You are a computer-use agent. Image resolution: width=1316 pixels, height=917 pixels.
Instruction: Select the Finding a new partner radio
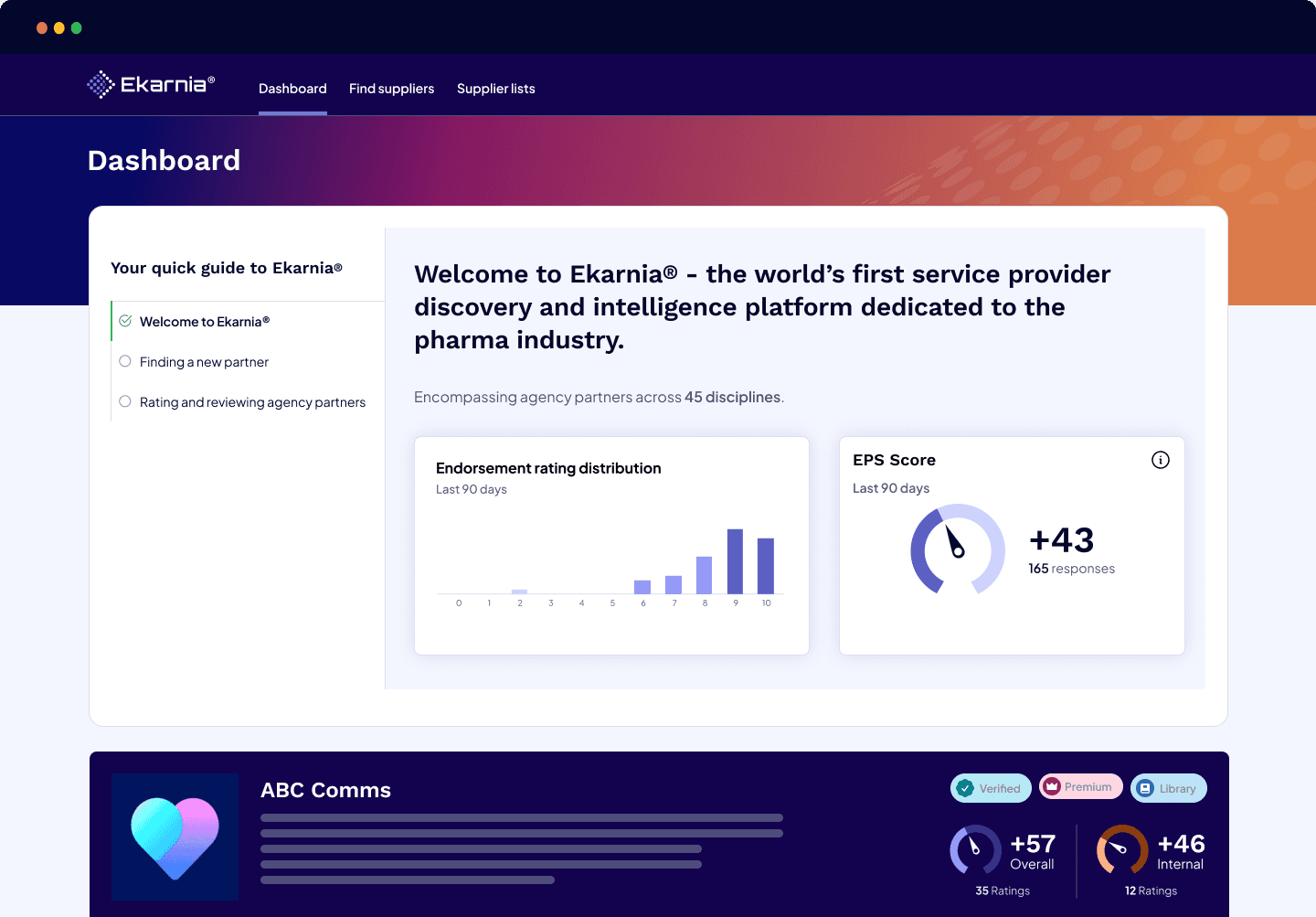(125, 361)
